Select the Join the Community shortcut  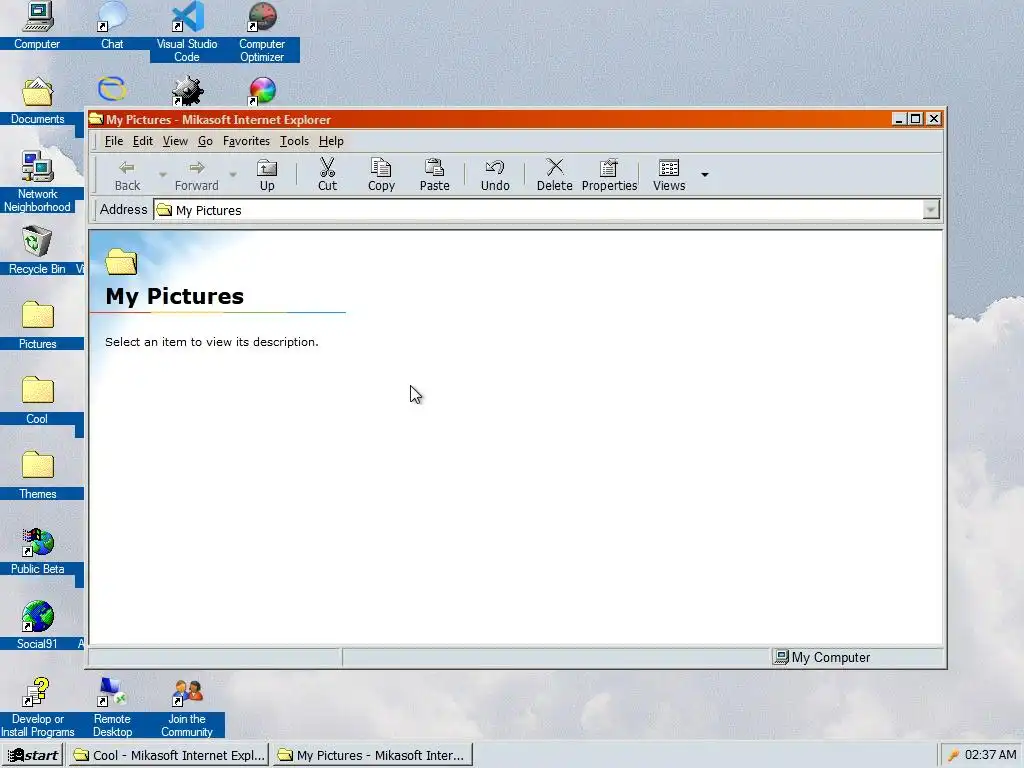187,707
